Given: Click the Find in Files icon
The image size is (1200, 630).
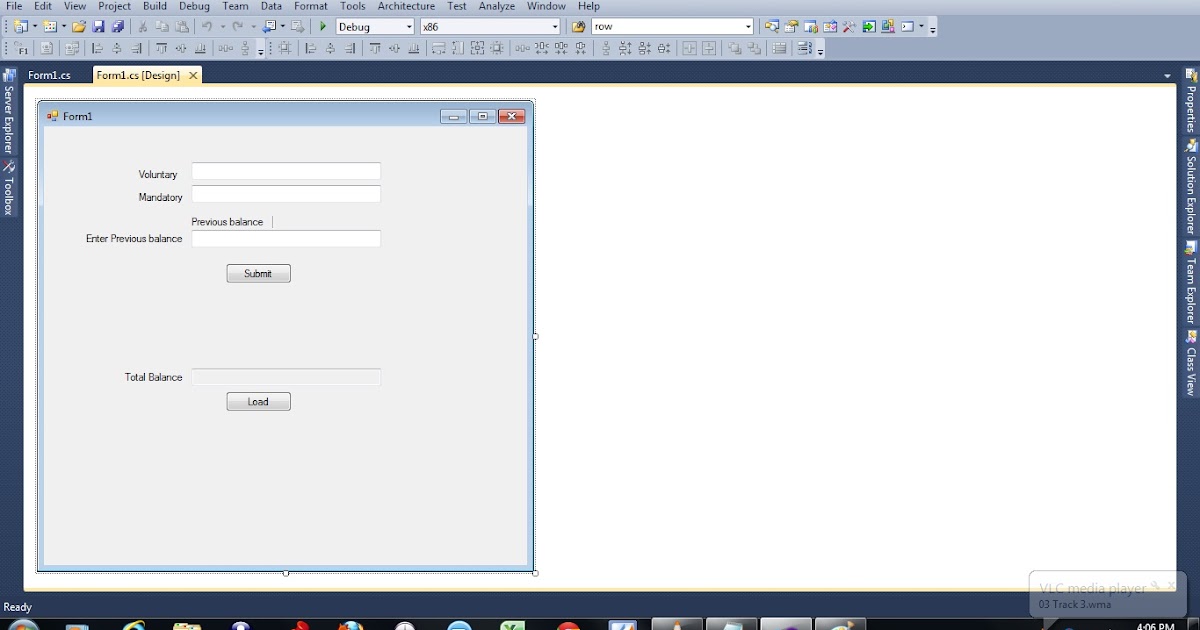Looking at the screenshot, I should pyautogui.click(x=578, y=27).
